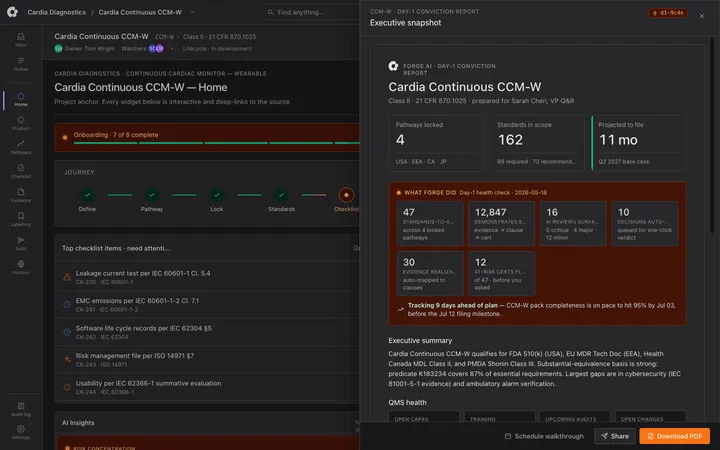This screenshot has width=720, height=450.
Task: Open the Inbox sidebar icon
Action: click(21, 40)
